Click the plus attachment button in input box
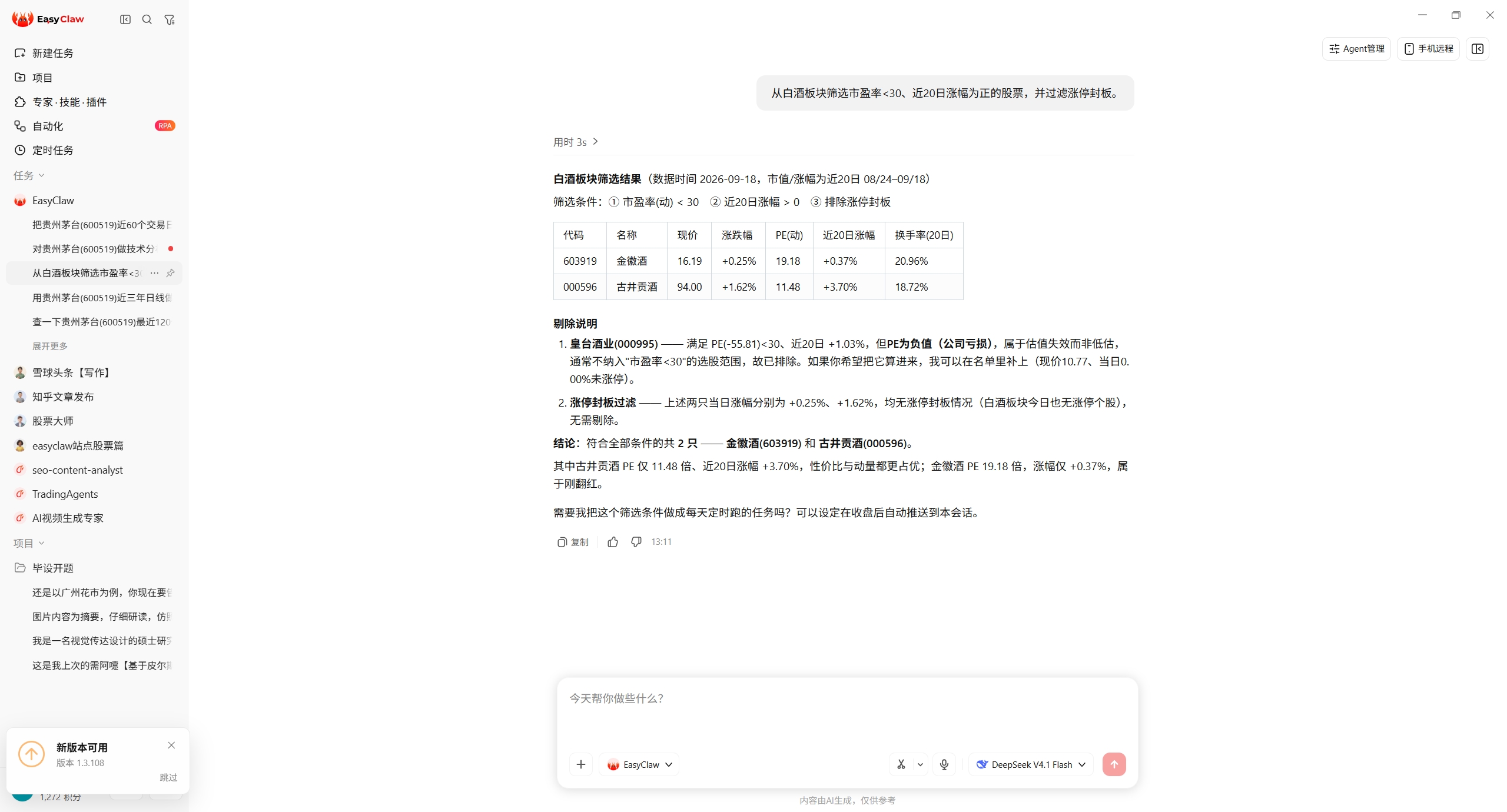Image resolution: width=1507 pixels, height=812 pixels. click(581, 764)
